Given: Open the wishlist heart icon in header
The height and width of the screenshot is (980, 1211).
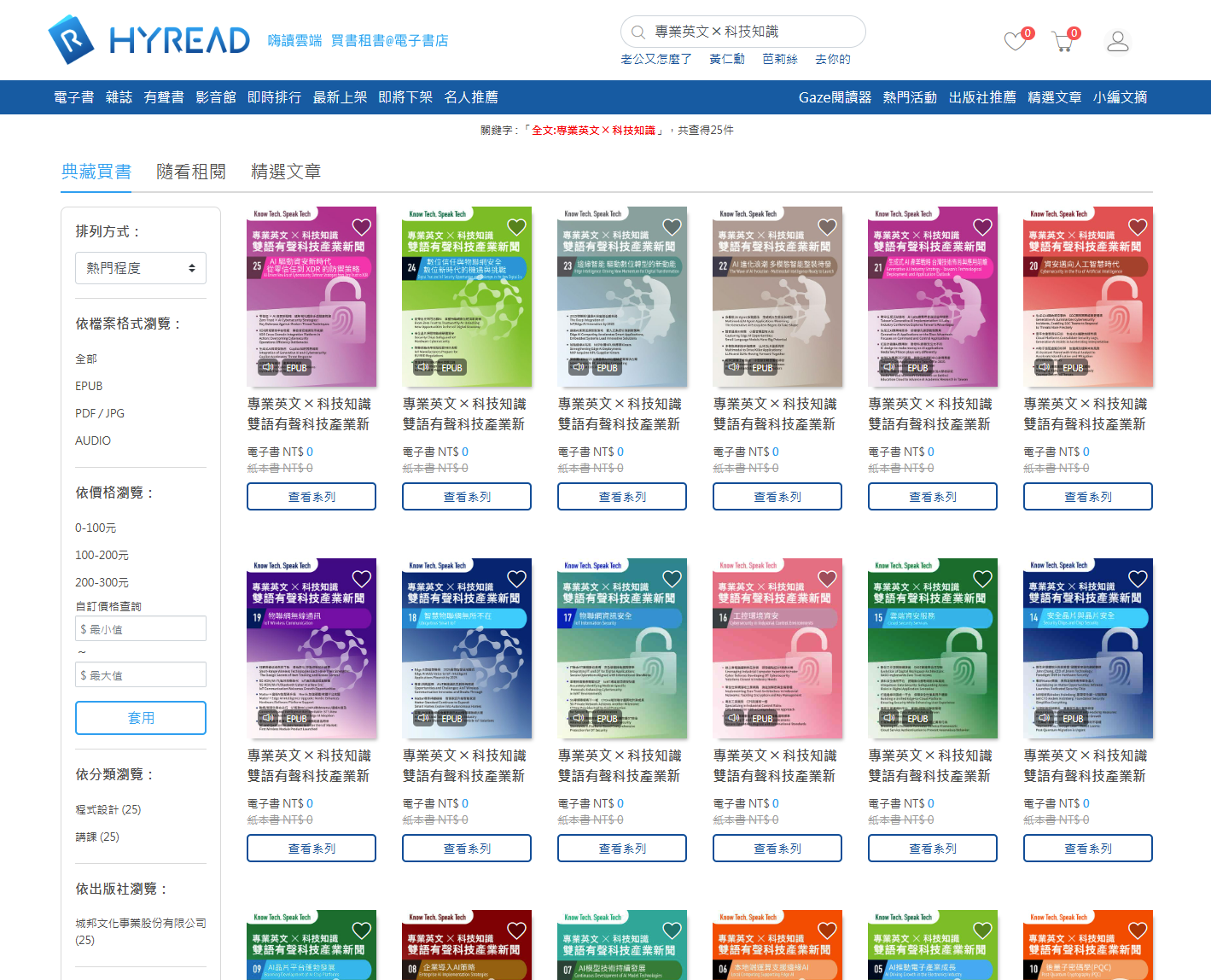Looking at the screenshot, I should [x=1015, y=41].
